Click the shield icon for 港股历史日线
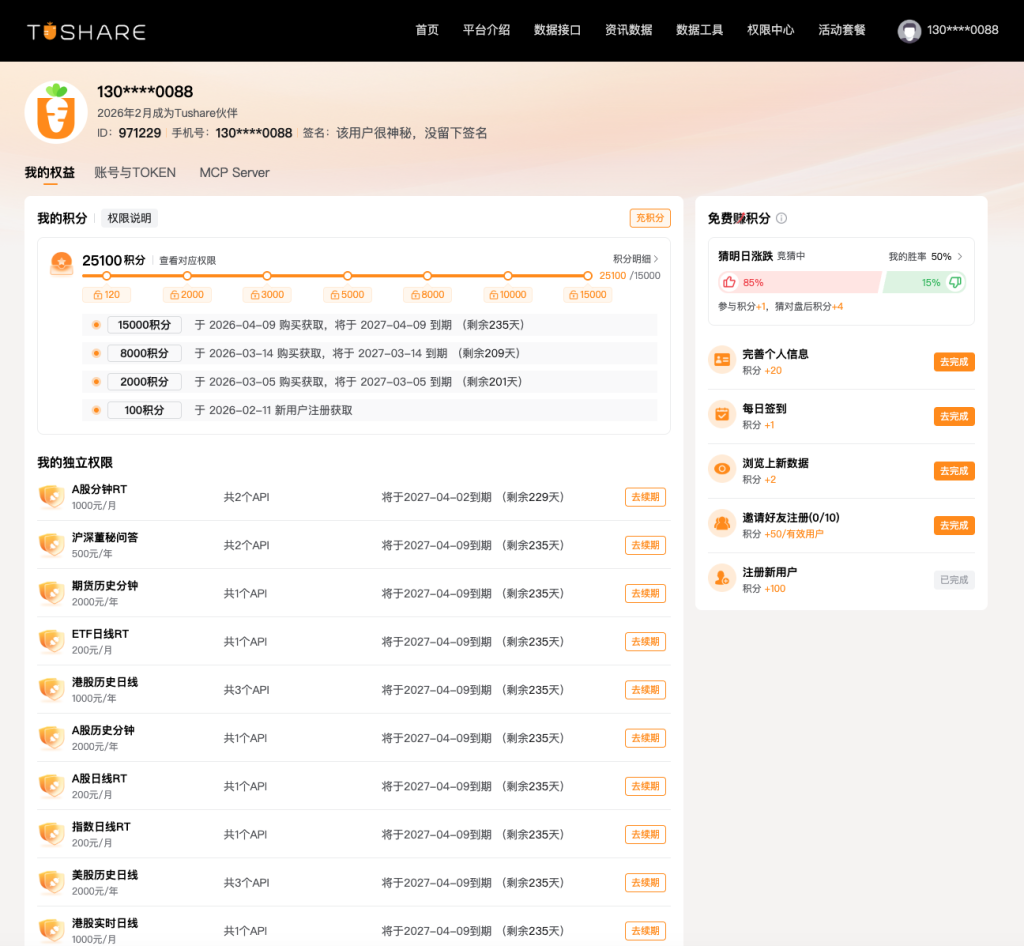 pos(52,690)
